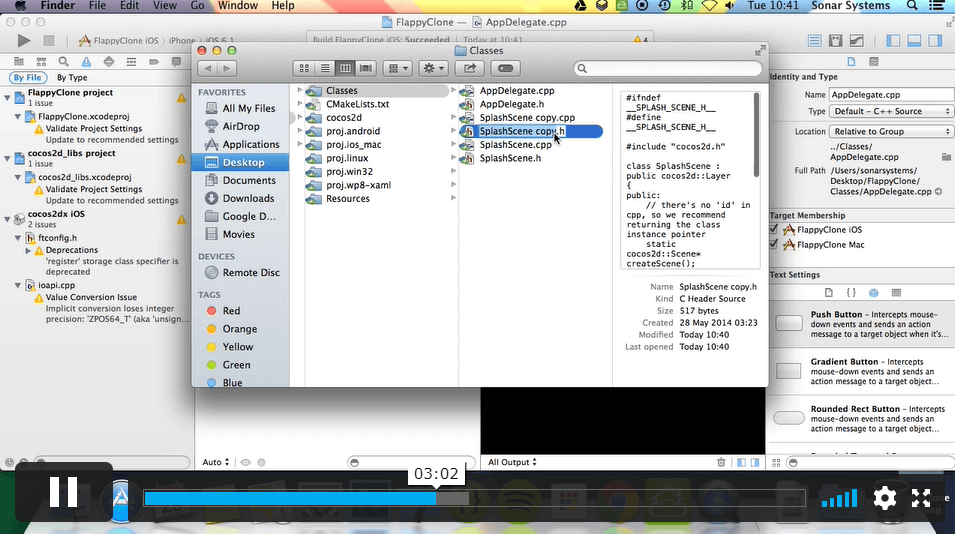Select Downloads in Finder sidebar
The width and height of the screenshot is (955, 534).
pyautogui.click(x=248, y=198)
